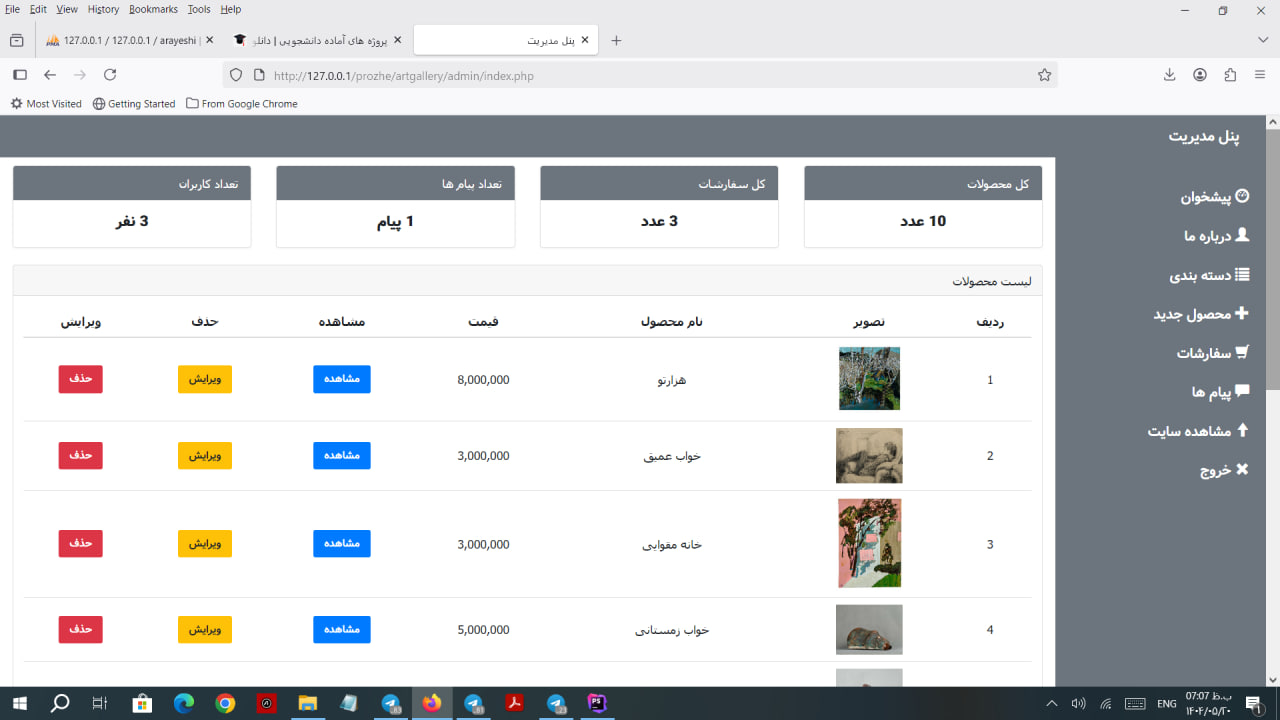Open Google Chrome from the taskbar
The height and width of the screenshot is (720, 1280).
pyautogui.click(x=225, y=704)
